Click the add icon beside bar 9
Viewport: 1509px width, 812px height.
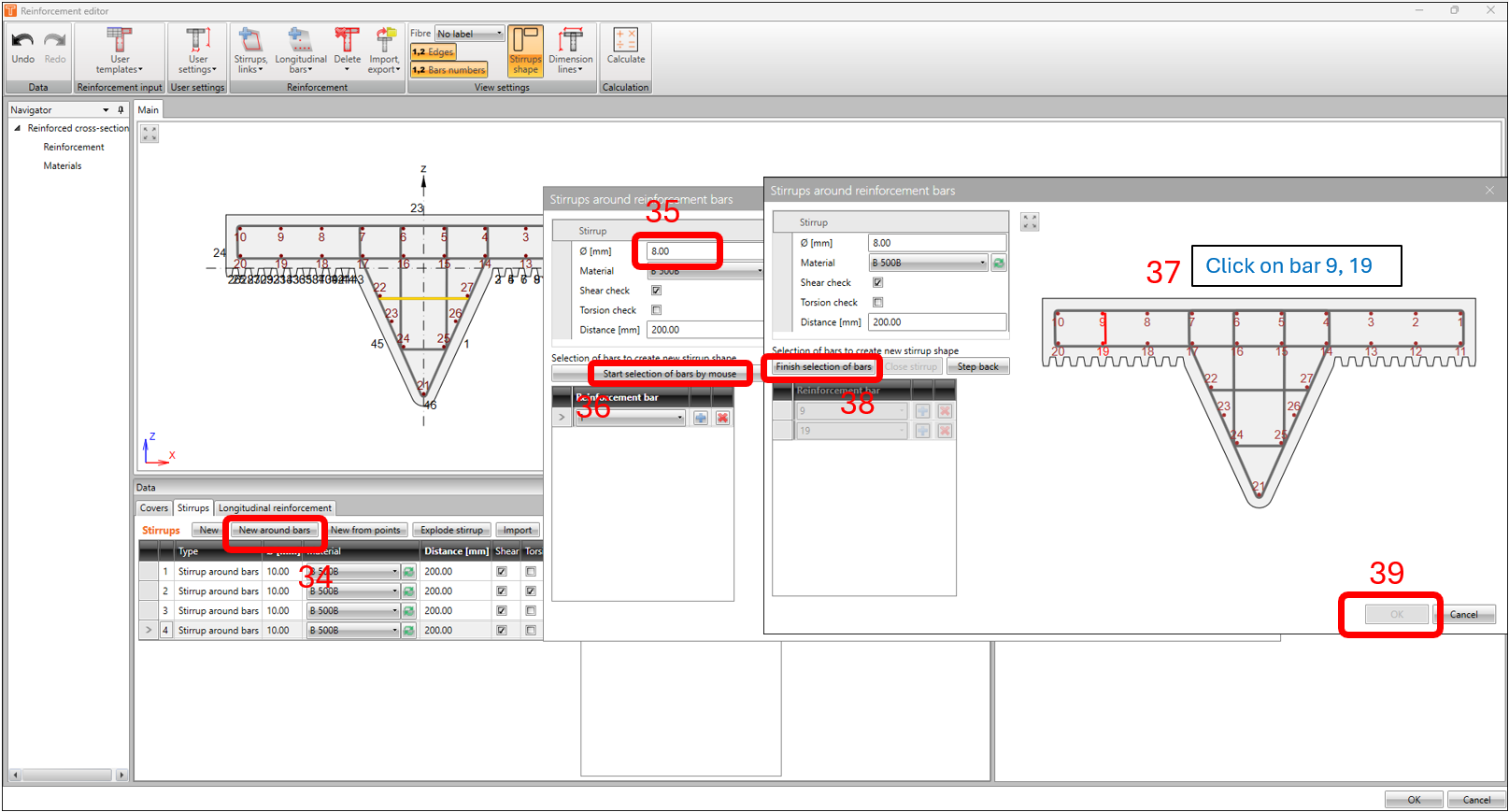click(x=922, y=411)
